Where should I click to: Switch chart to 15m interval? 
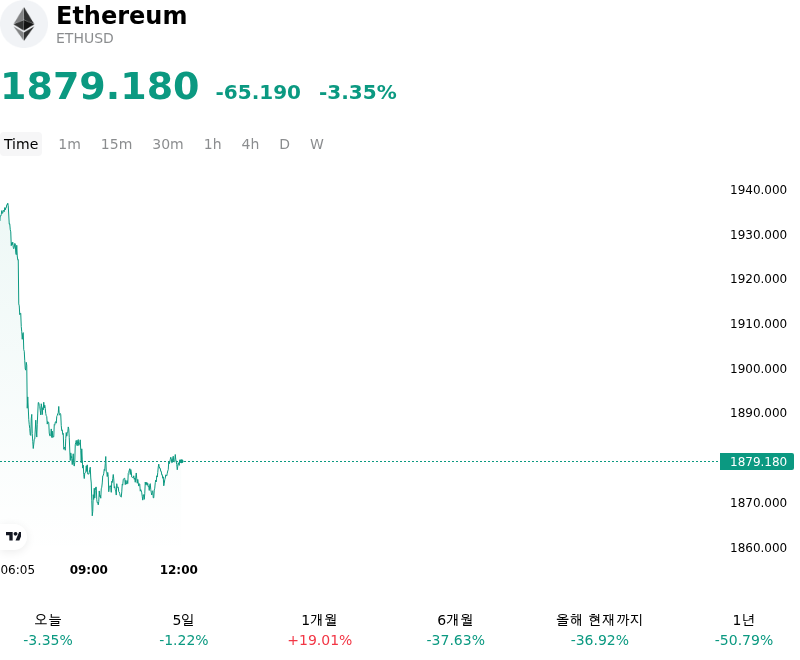click(x=116, y=144)
